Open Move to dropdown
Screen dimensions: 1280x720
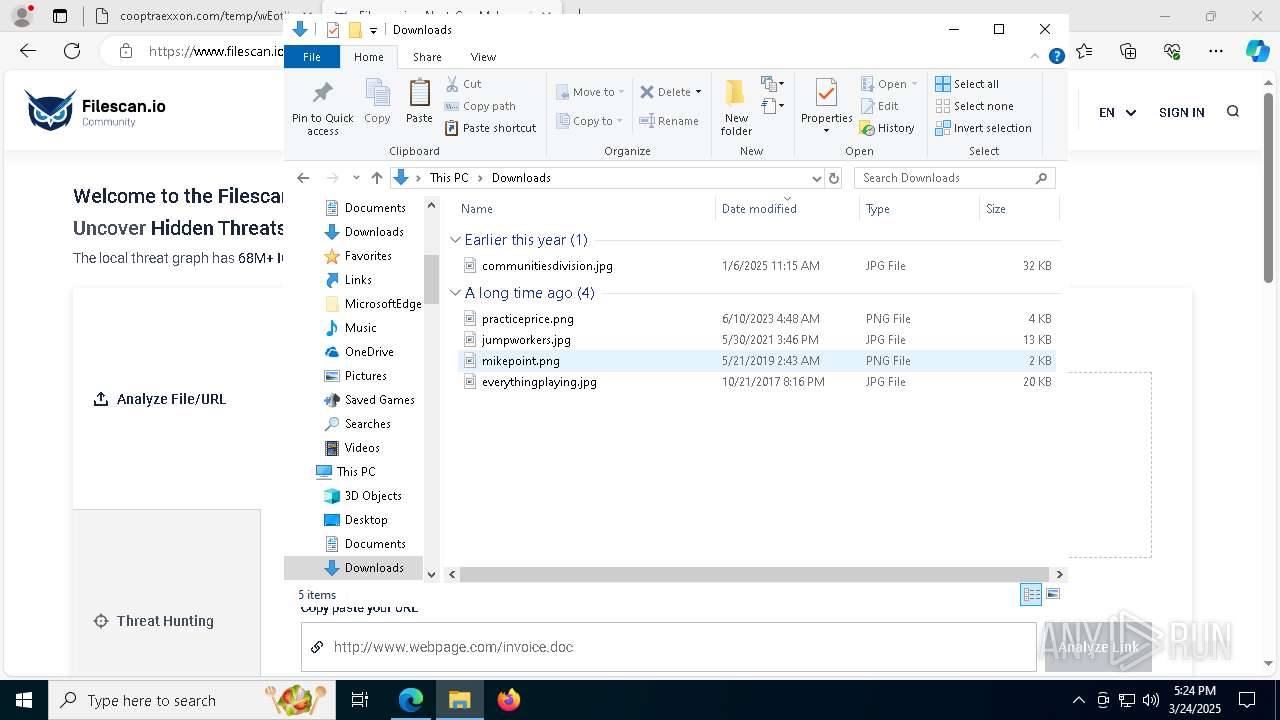(x=590, y=92)
